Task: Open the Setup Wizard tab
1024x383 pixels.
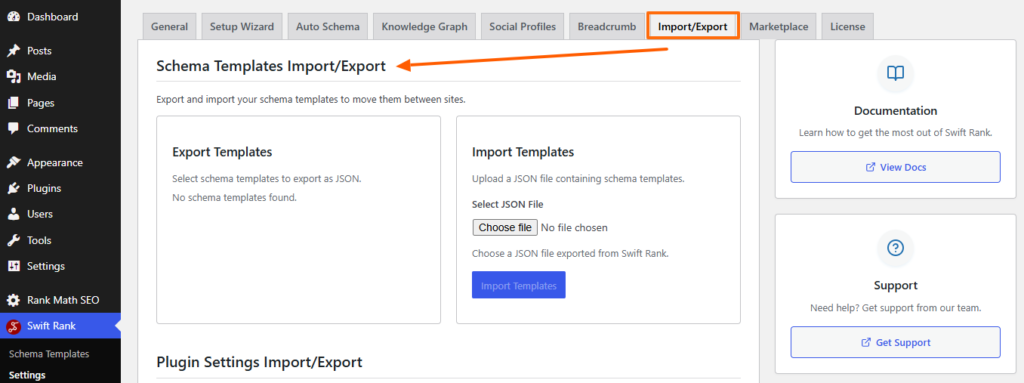Action: 242,27
